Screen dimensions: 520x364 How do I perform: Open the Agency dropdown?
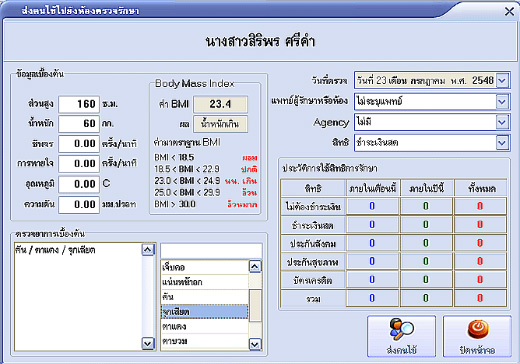point(502,122)
